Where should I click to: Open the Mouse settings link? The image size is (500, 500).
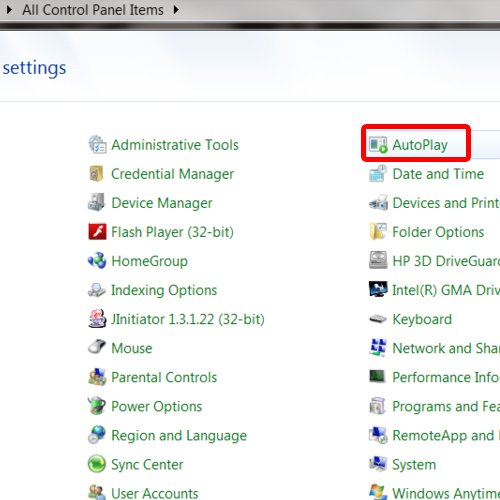(x=132, y=348)
